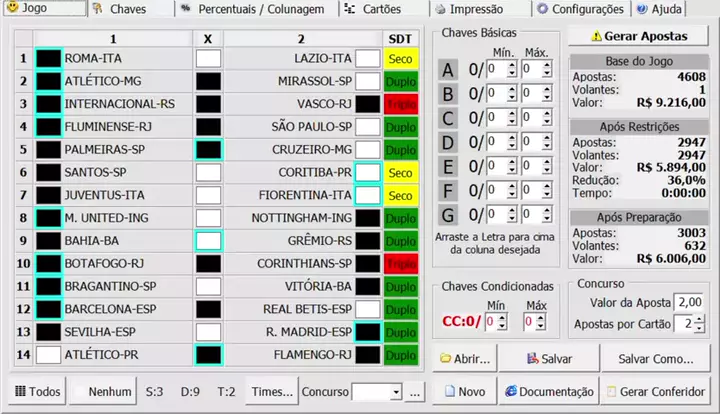Click the grid icon on Todos button
Image resolution: width=720 pixels, height=414 pixels.
(20, 391)
